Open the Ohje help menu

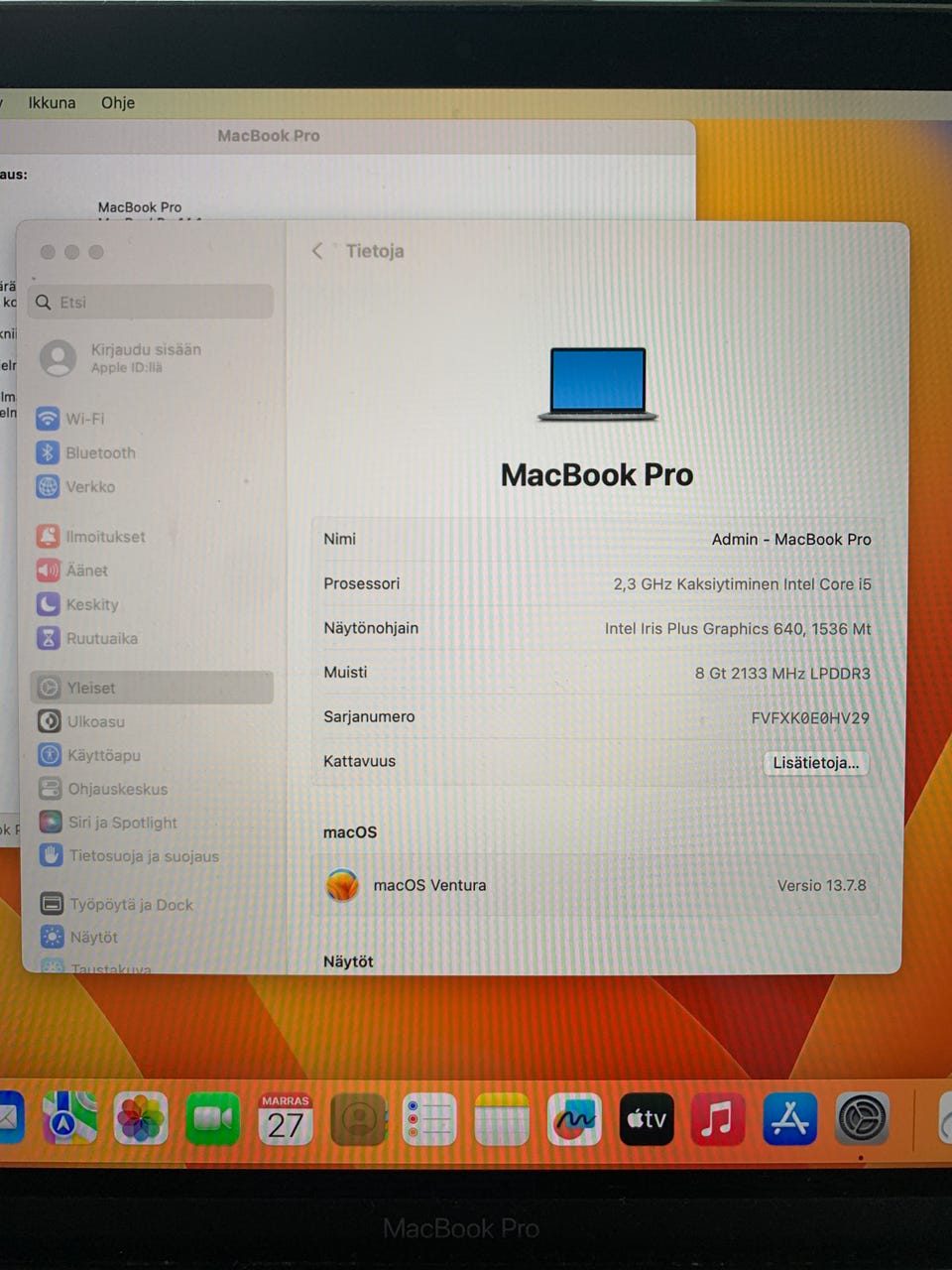click(118, 102)
